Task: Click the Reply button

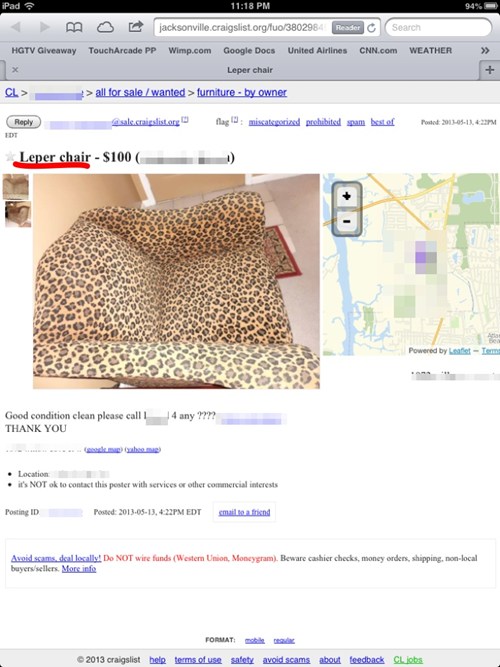Action: (x=23, y=122)
